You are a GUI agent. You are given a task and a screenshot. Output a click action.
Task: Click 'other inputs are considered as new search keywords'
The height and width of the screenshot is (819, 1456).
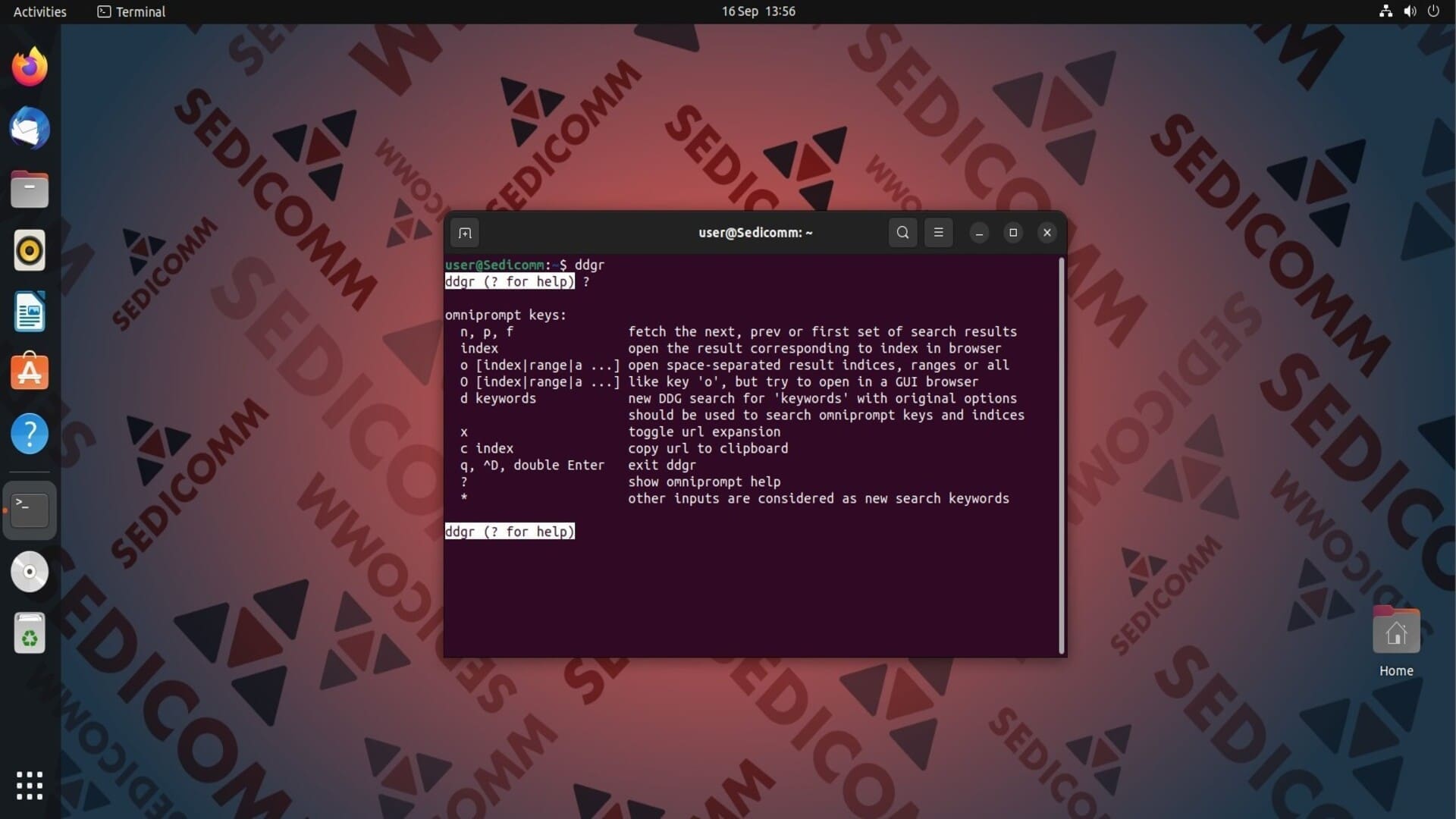coord(818,498)
